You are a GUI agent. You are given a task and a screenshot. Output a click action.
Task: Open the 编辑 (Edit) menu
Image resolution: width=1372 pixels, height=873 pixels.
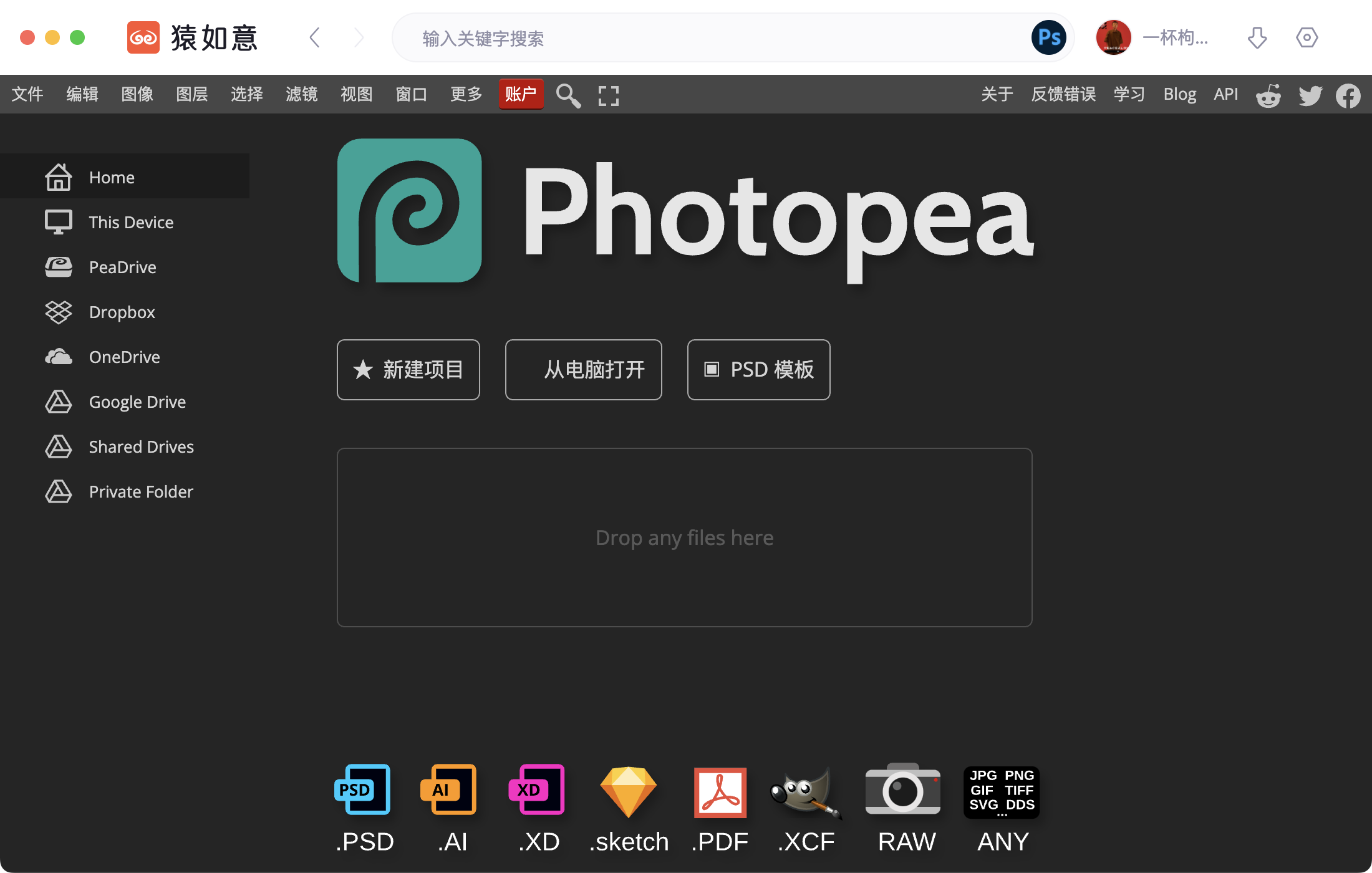click(82, 94)
